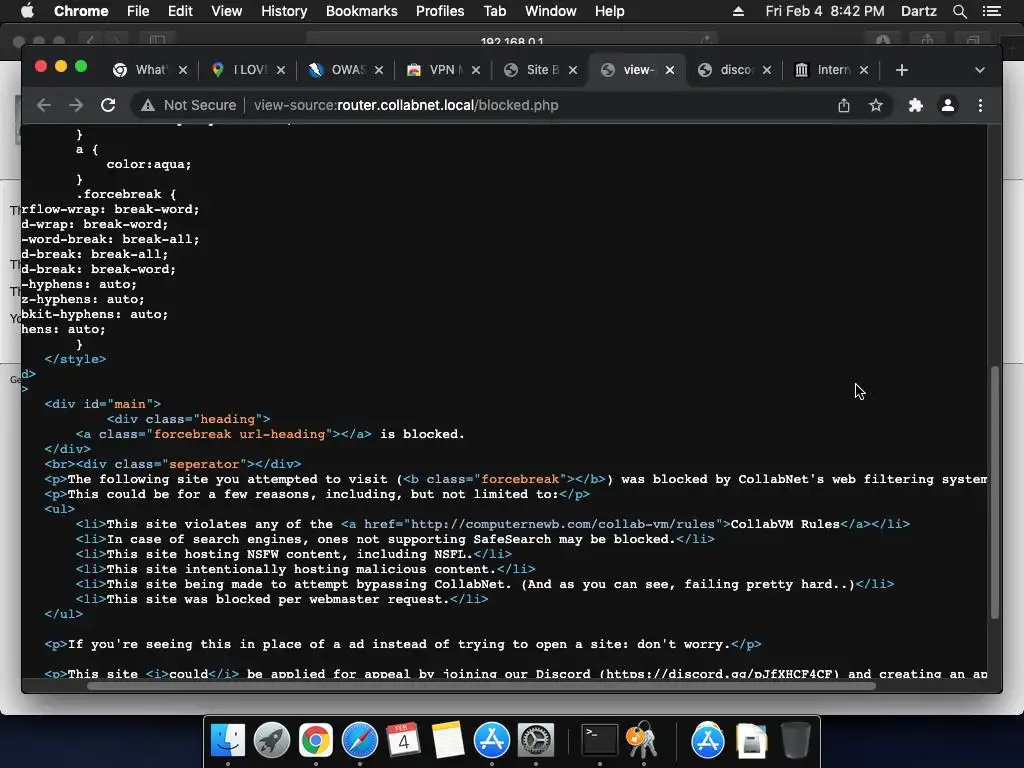Open first App Store icon in Dock
The width and height of the screenshot is (1024, 768).
click(x=492, y=740)
